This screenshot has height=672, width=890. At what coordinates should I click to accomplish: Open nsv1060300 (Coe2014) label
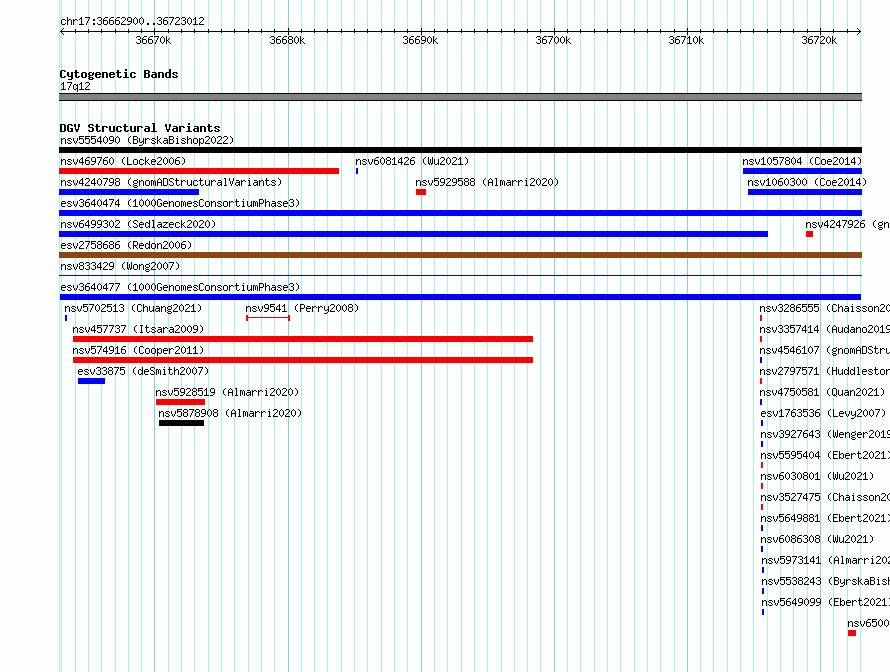pos(807,182)
